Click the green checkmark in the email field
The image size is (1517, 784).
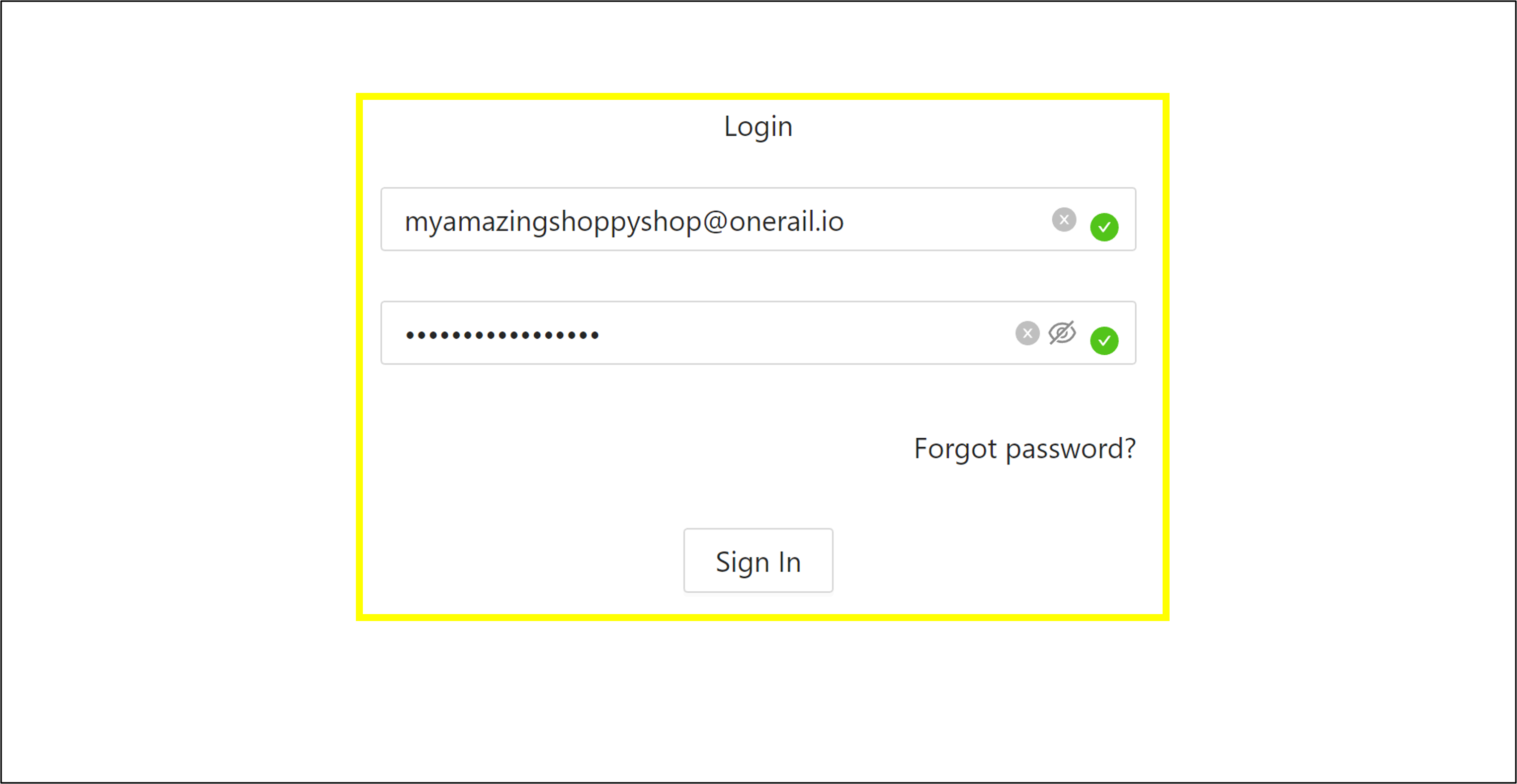1103,227
